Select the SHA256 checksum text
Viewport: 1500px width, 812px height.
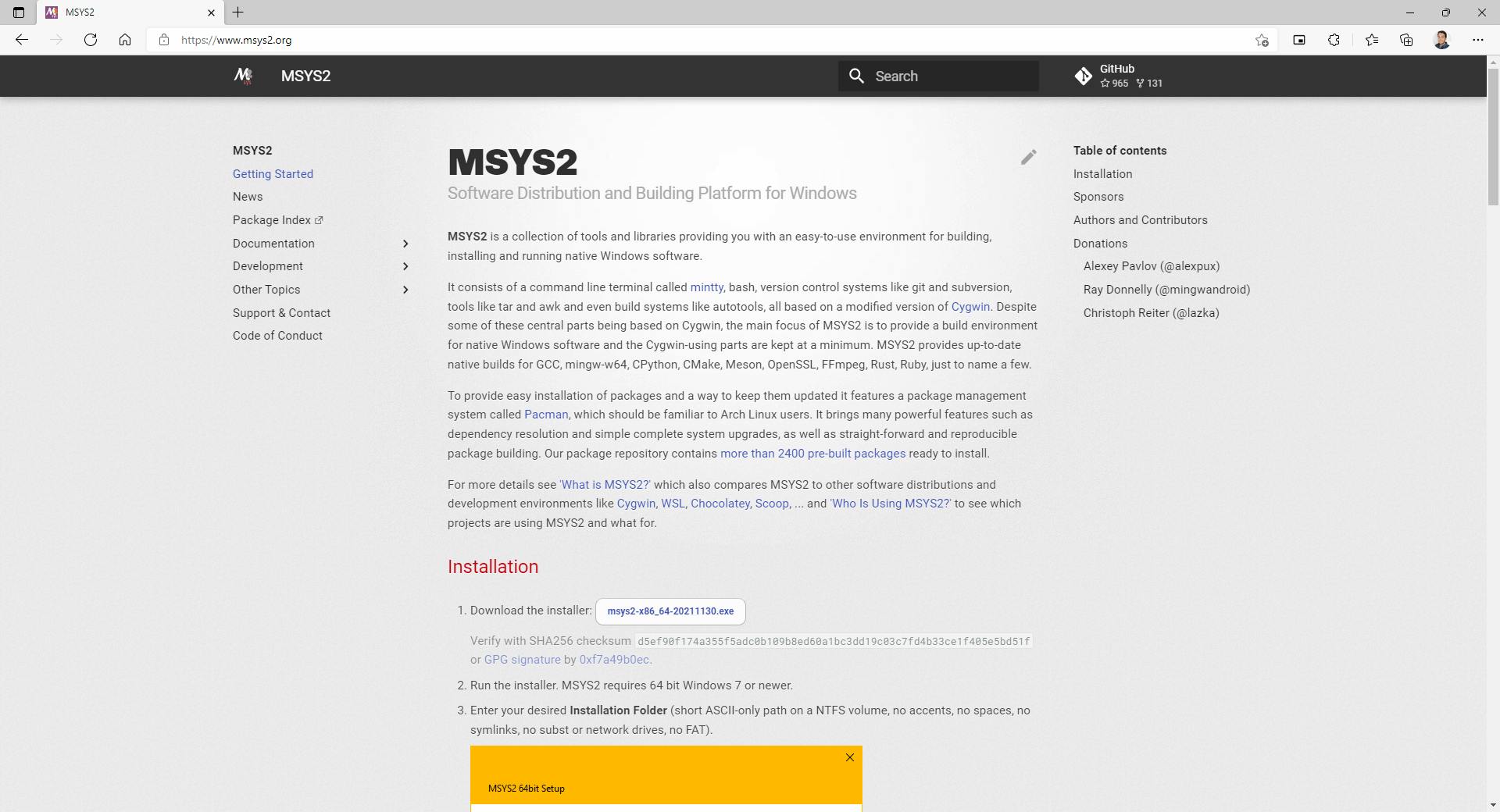tap(834, 642)
